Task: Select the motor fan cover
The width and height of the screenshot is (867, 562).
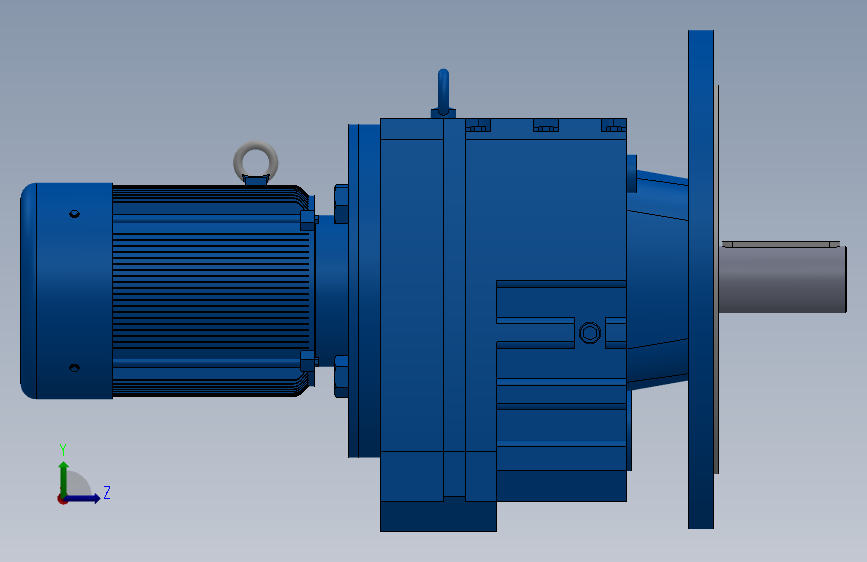Action: (66, 291)
